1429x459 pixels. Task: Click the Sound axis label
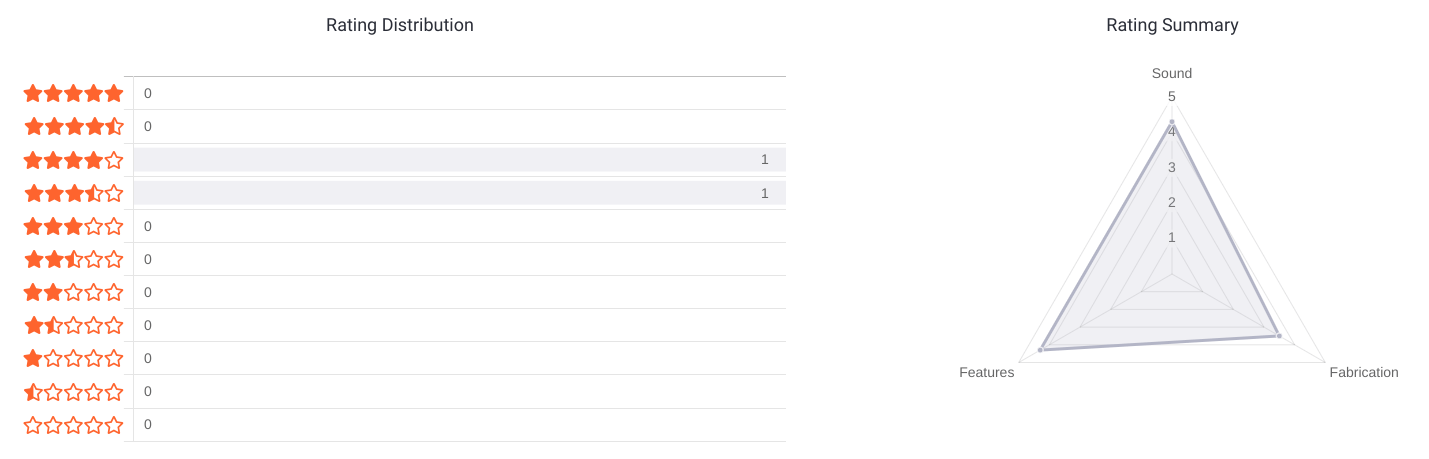point(1171,73)
